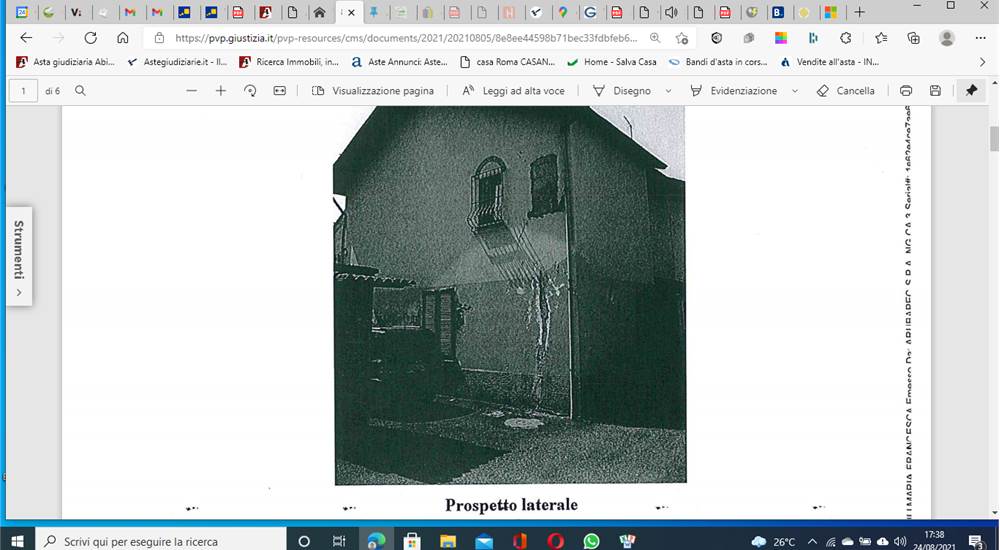Open Opera browser from the taskbar
The height and width of the screenshot is (550, 1000).
[555, 541]
